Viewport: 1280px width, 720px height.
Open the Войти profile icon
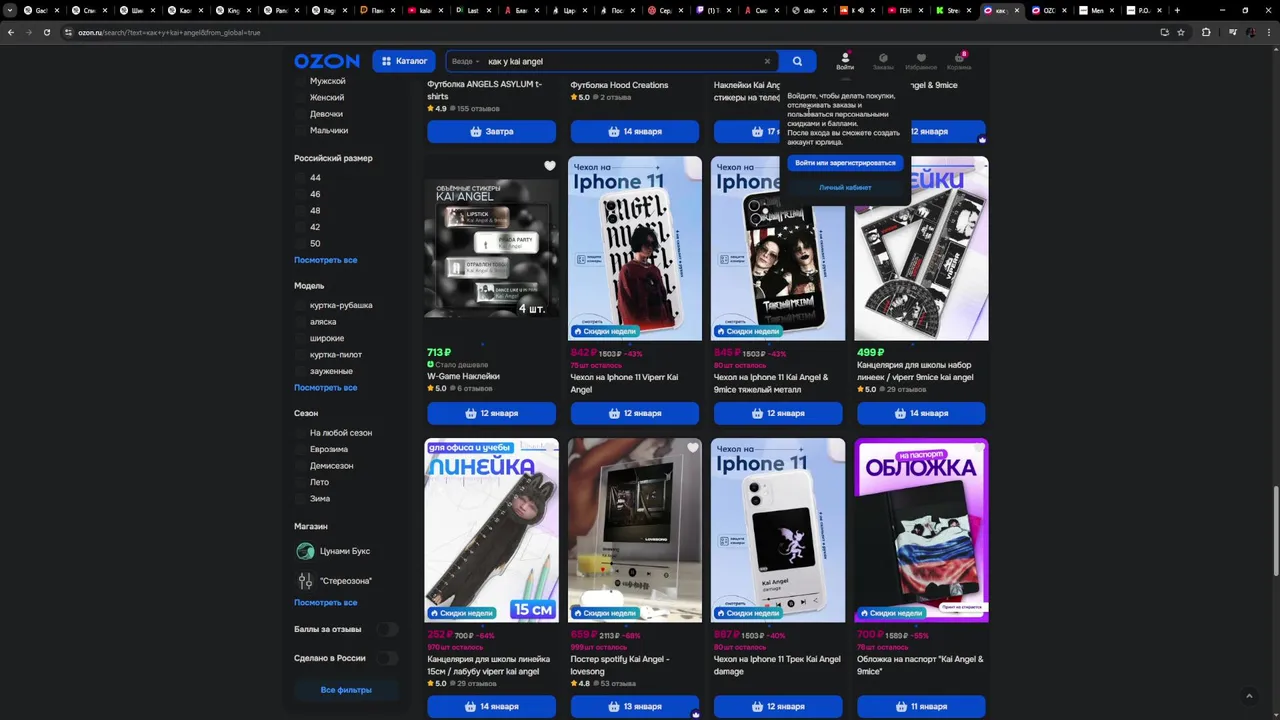click(845, 61)
